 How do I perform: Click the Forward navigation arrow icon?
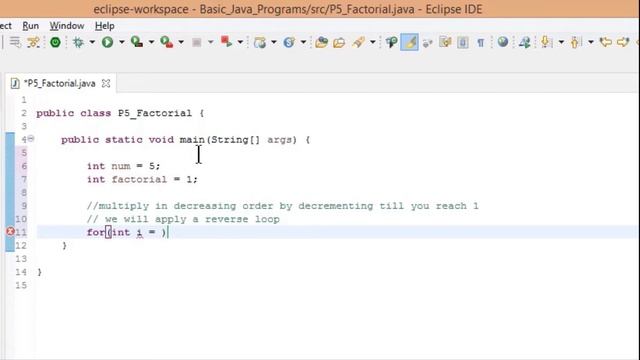tap(623, 42)
